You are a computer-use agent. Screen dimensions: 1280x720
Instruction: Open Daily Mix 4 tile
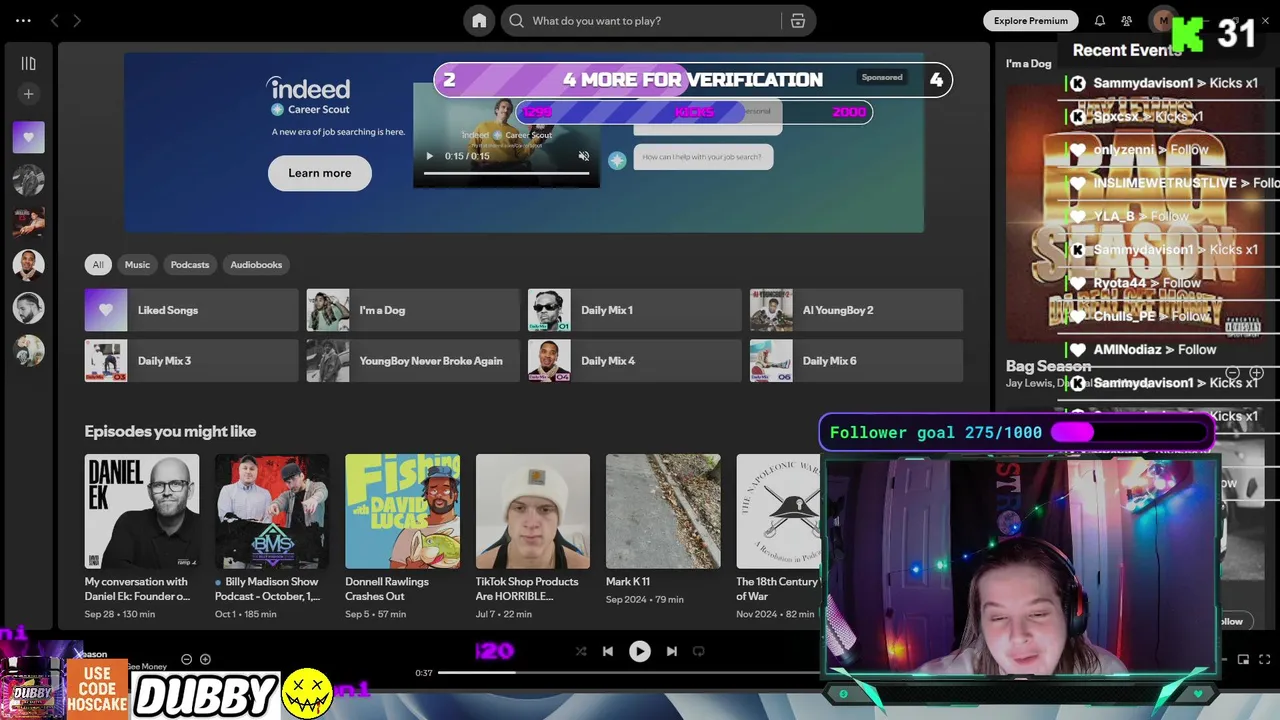click(634, 361)
